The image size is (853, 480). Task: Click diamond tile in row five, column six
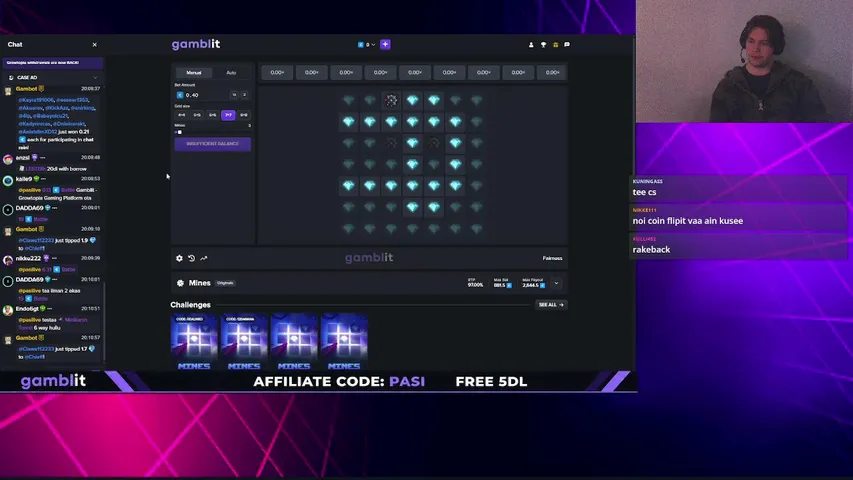click(x=455, y=186)
